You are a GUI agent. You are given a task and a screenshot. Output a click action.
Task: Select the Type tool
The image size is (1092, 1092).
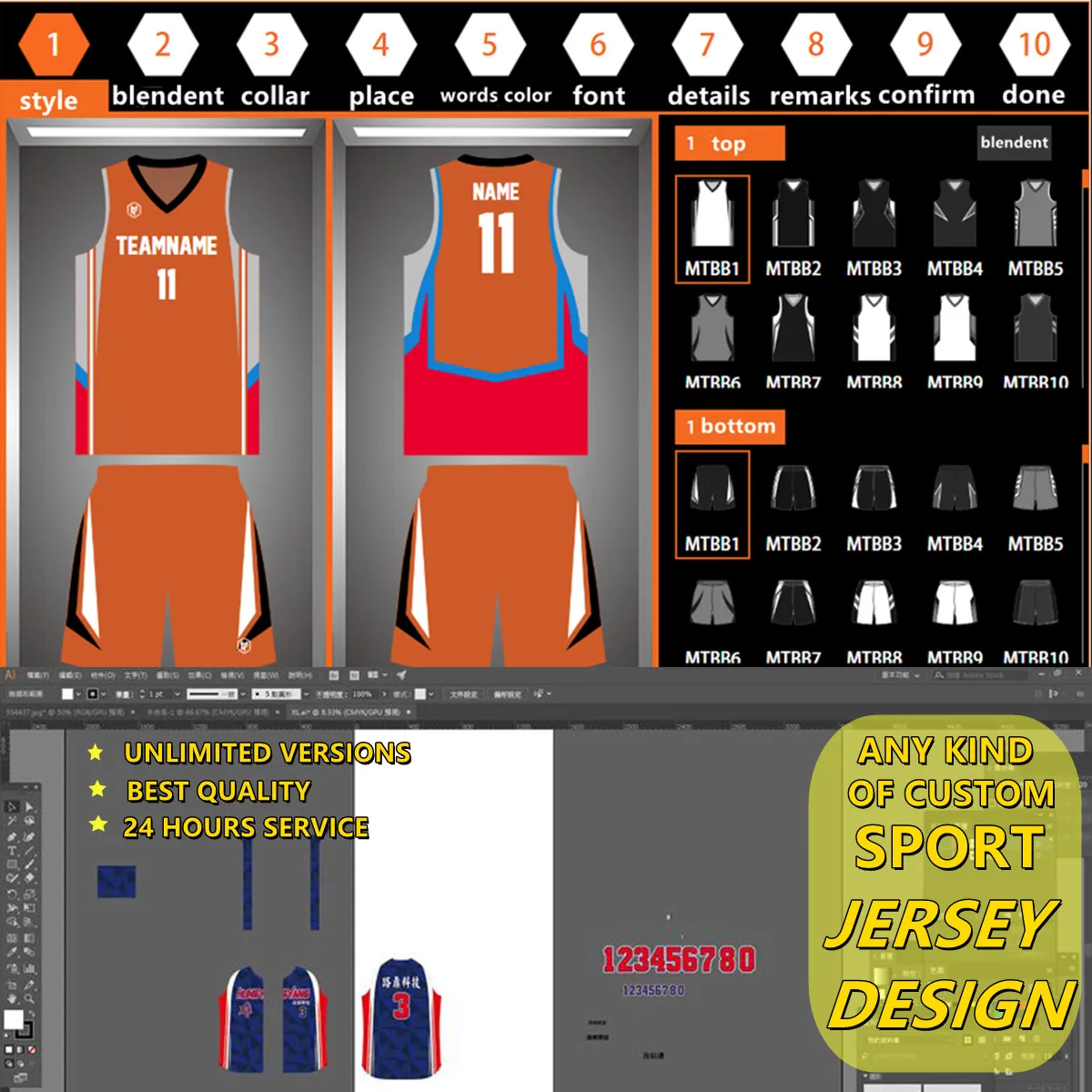[12, 850]
